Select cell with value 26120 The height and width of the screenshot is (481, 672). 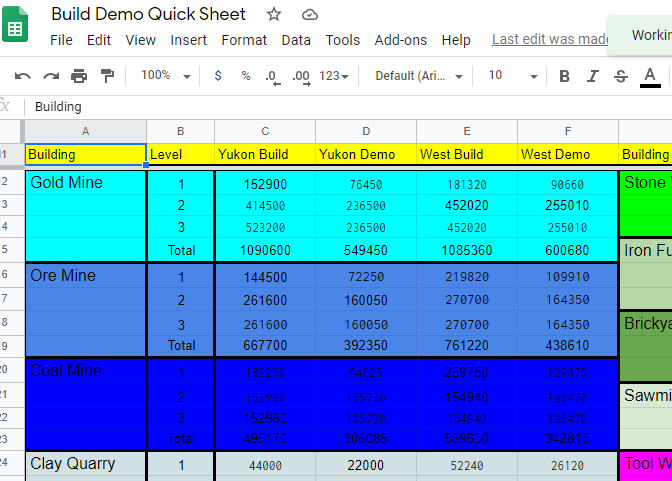[568, 465]
